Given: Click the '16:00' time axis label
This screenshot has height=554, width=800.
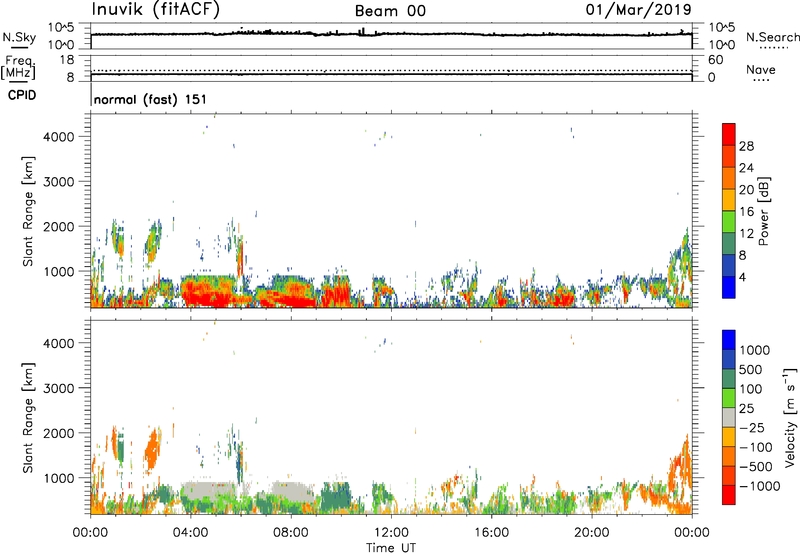Looking at the screenshot, I should pyautogui.click(x=491, y=533).
